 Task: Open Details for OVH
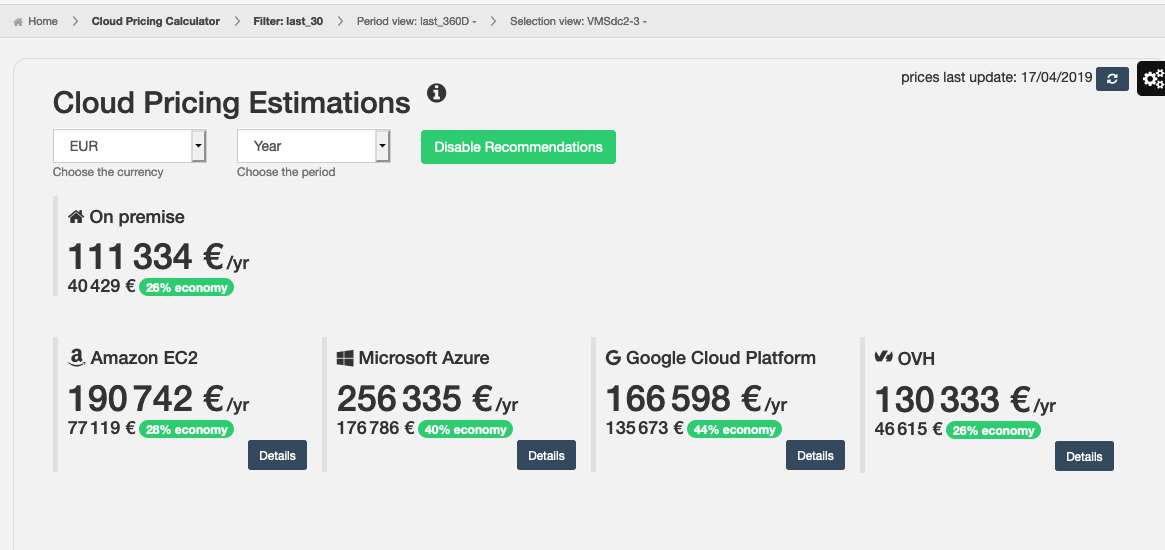[1084, 456]
